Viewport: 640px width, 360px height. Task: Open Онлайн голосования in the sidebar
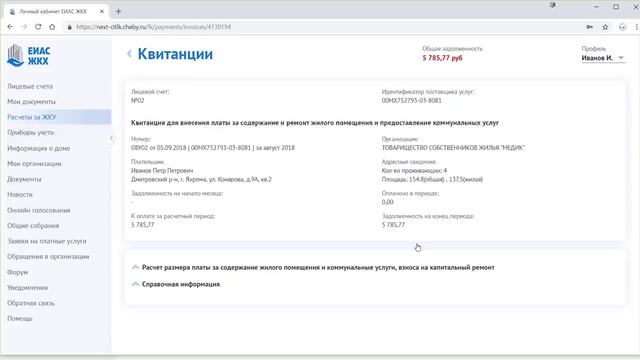39,210
